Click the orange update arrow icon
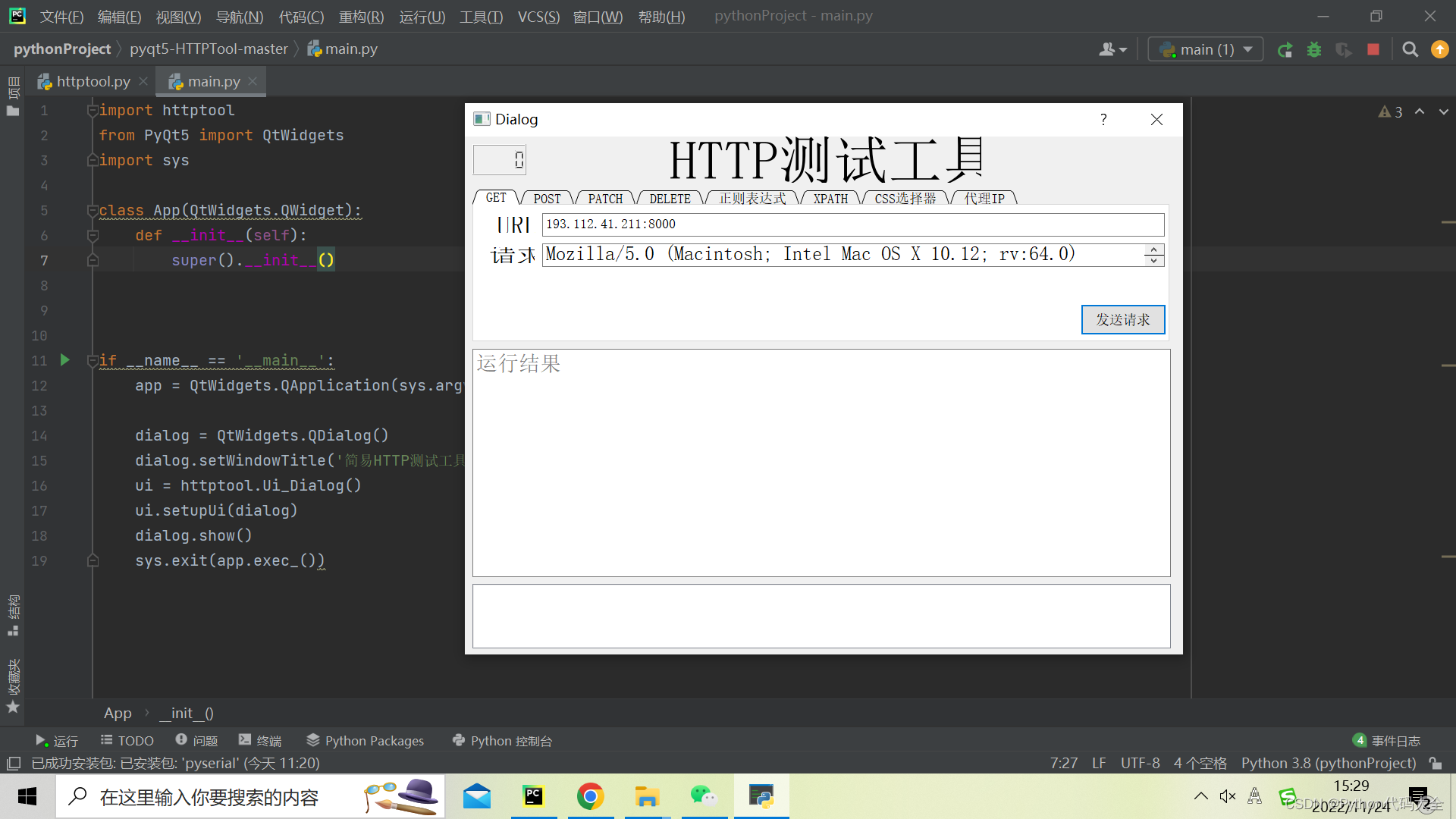Viewport: 1456px width, 819px height. pyautogui.click(x=1439, y=50)
